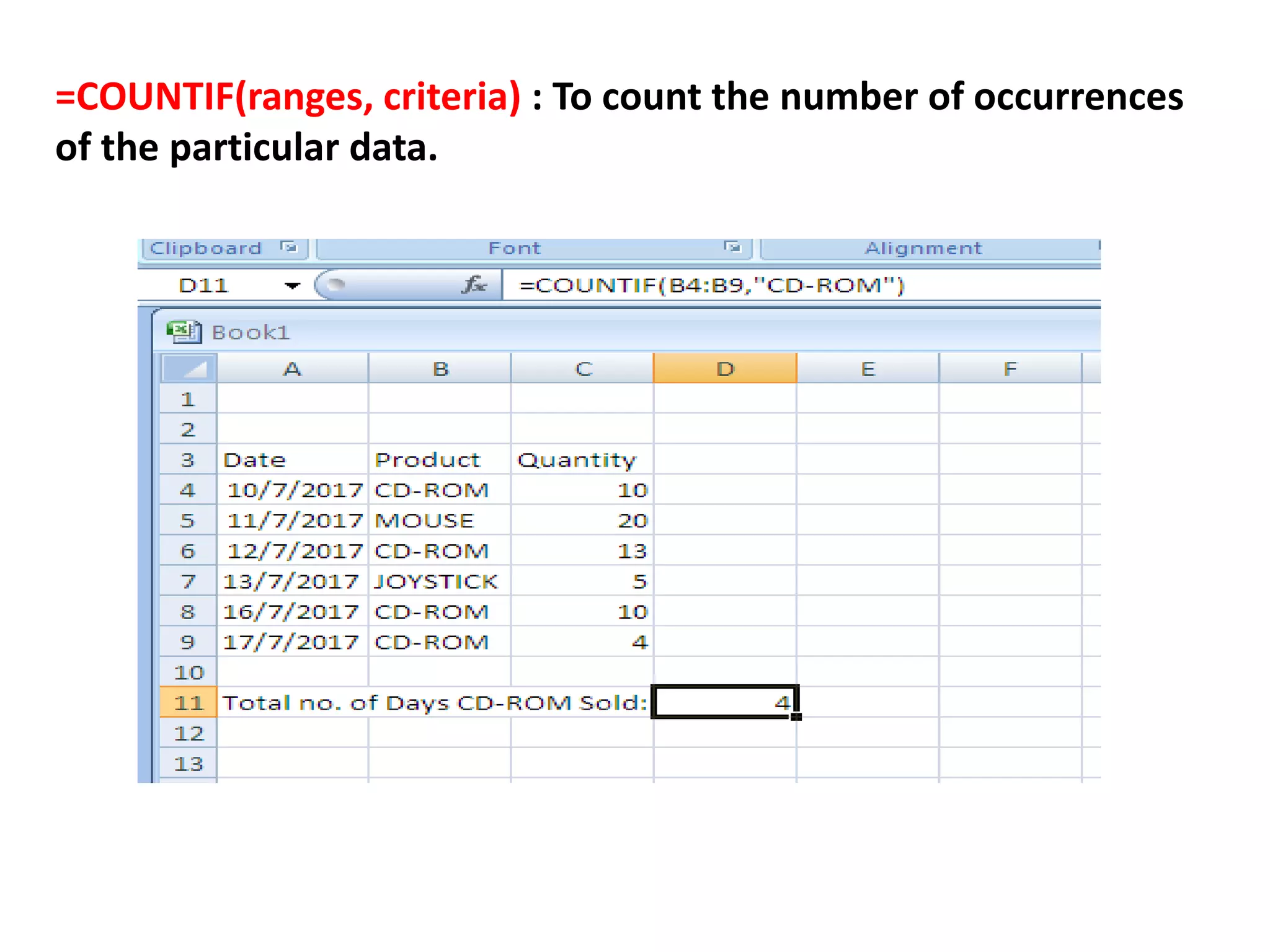
Task: Click the Alignment group label
Action: coord(923,248)
